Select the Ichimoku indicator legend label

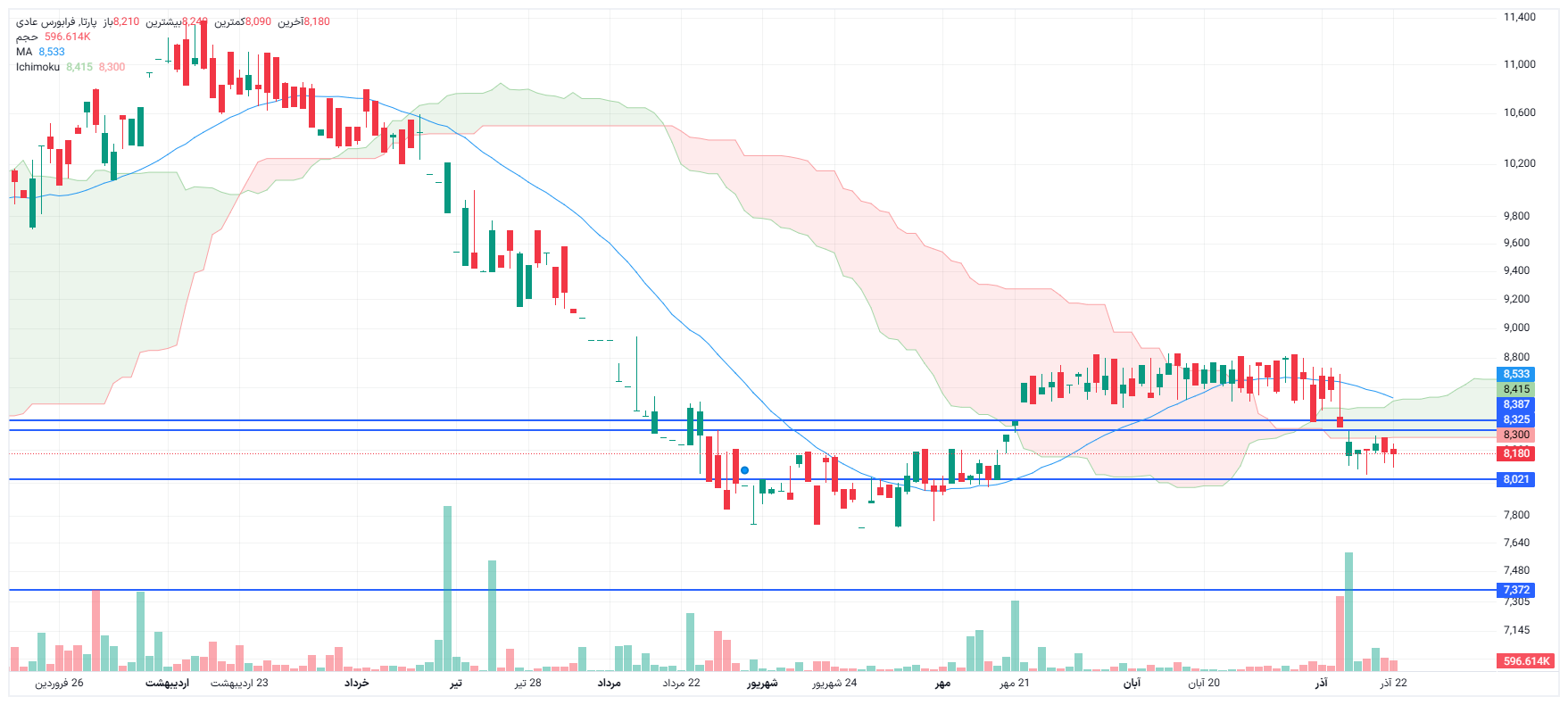pyautogui.click(x=37, y=67)
